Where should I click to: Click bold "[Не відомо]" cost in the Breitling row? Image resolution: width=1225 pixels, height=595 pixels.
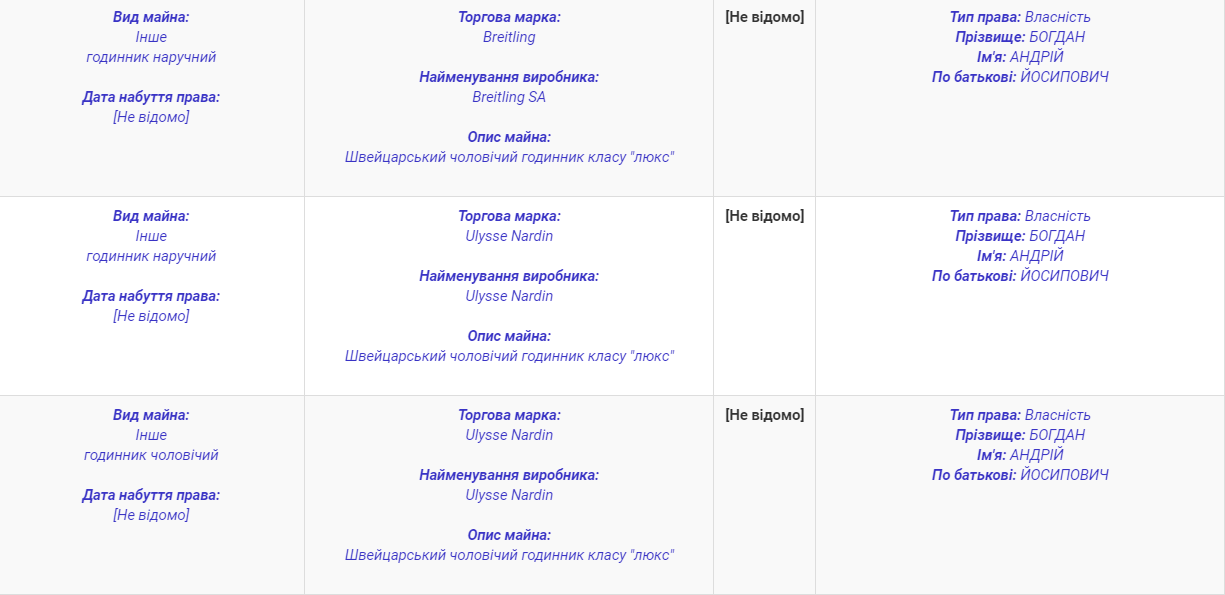[x=764, y=17]
